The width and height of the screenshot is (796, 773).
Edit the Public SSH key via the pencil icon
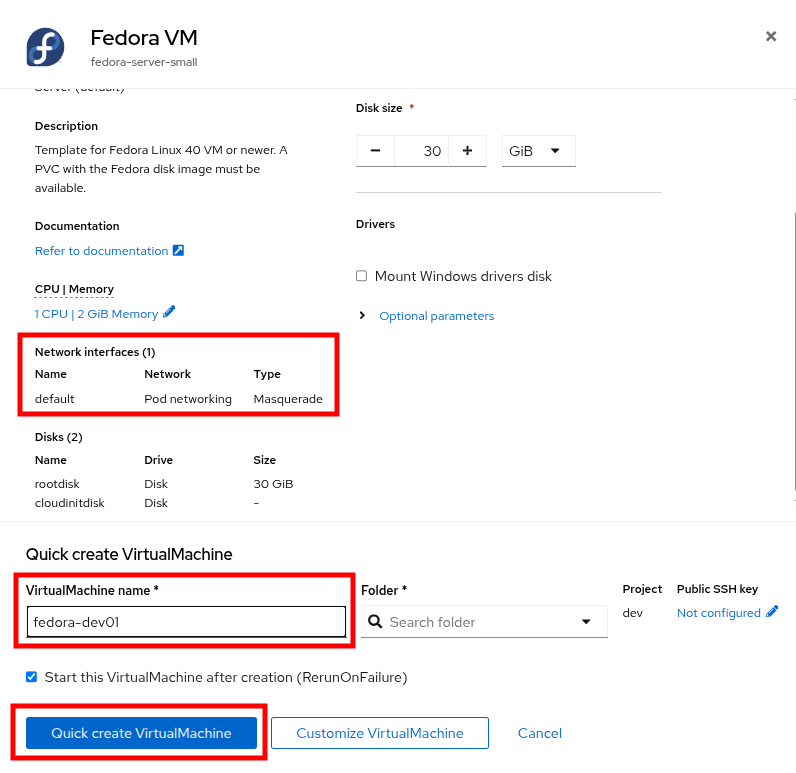(x=772, y=611)
